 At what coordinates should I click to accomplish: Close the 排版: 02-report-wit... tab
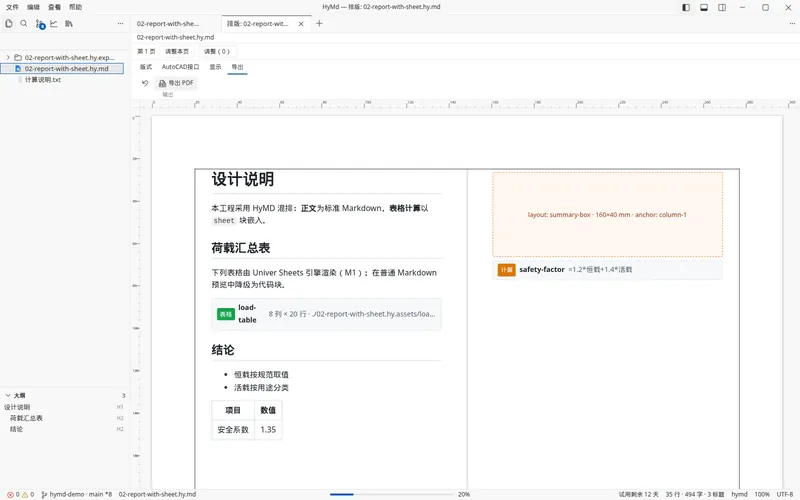(301, 24)
